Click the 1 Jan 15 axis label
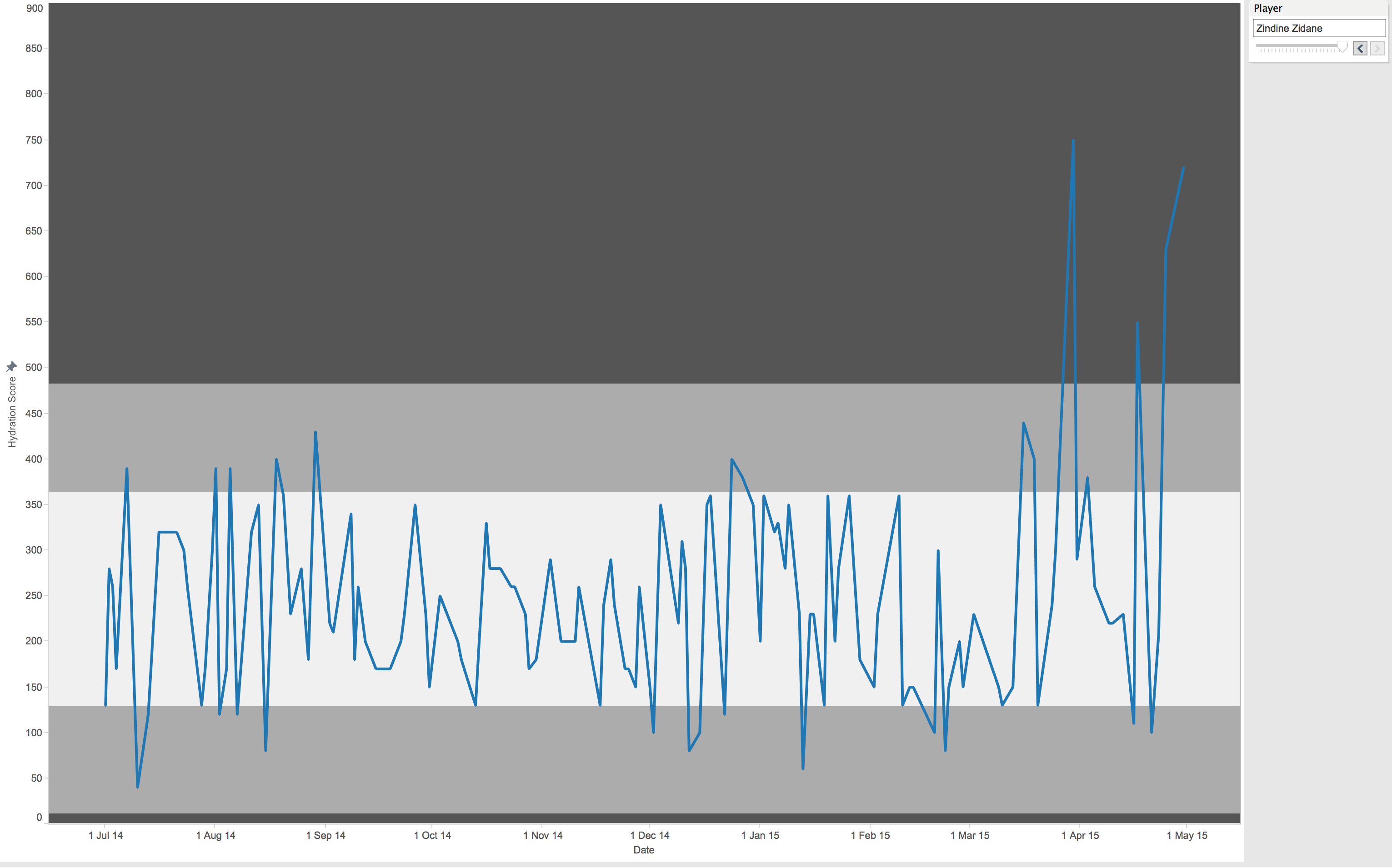The width and height of the screenshot is (1392, 868). pos(760,835)
